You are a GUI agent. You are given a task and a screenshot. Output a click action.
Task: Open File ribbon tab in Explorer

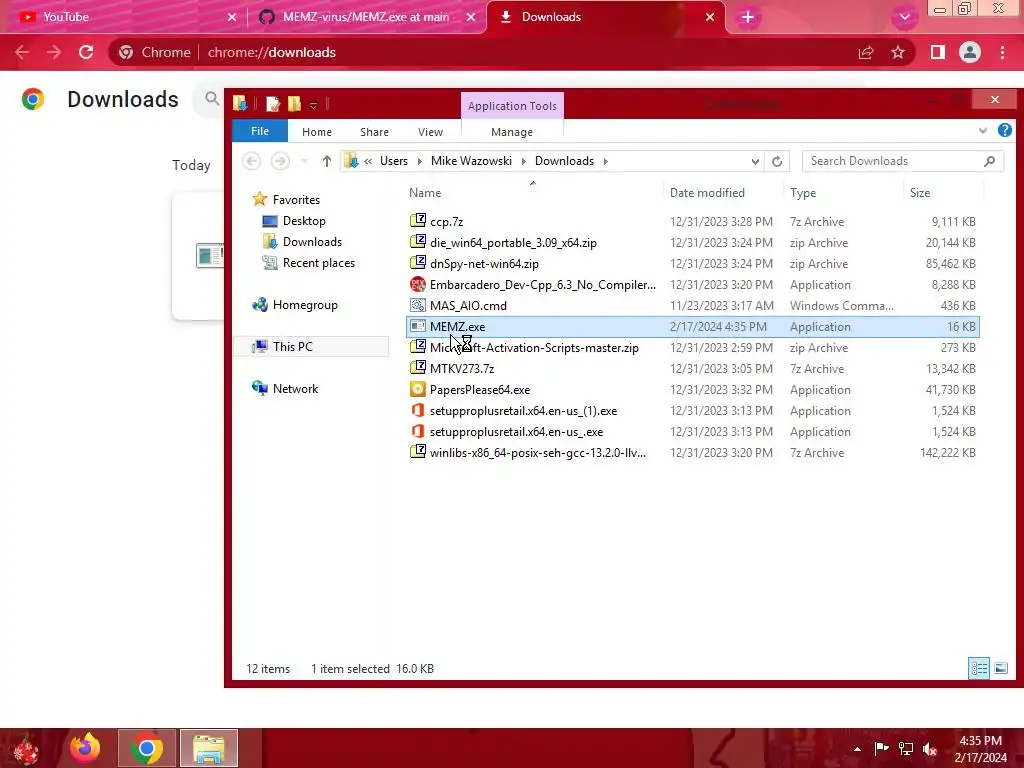coord(260,131)
